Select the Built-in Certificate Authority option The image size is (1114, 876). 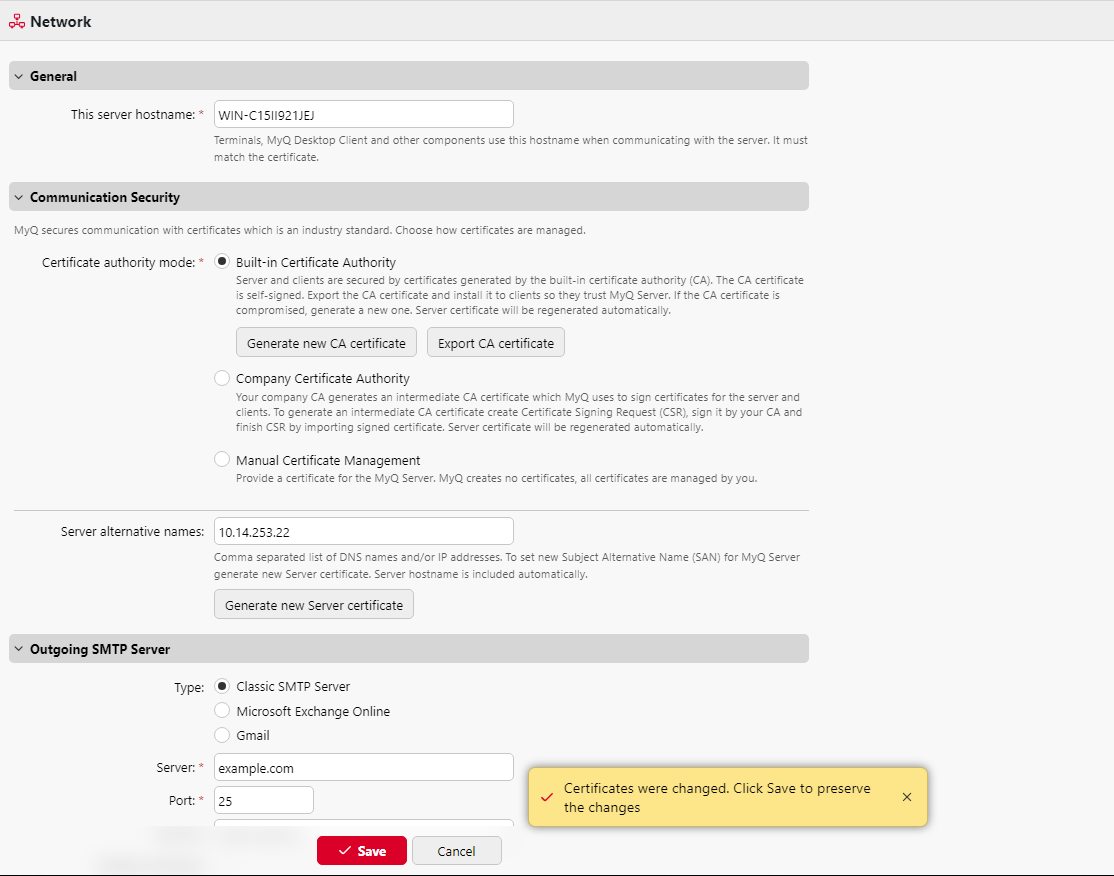[x=221, y=261]
